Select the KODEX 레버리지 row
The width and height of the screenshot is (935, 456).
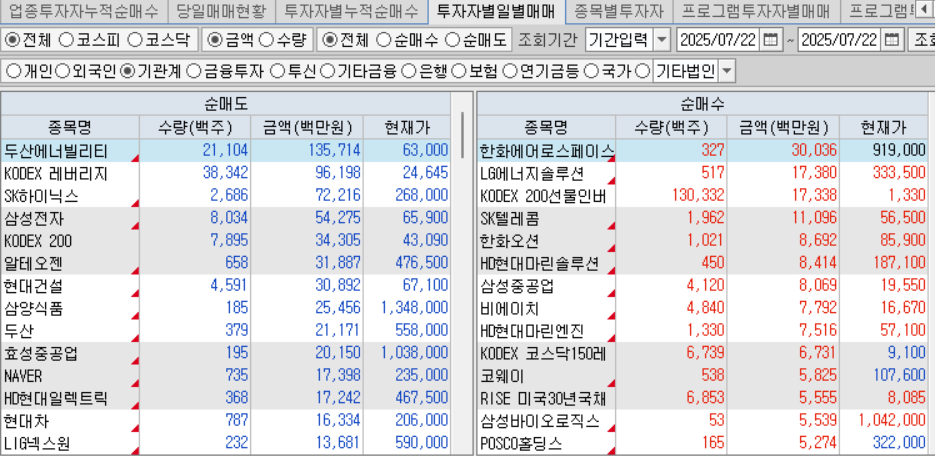[x=225, y=173]
